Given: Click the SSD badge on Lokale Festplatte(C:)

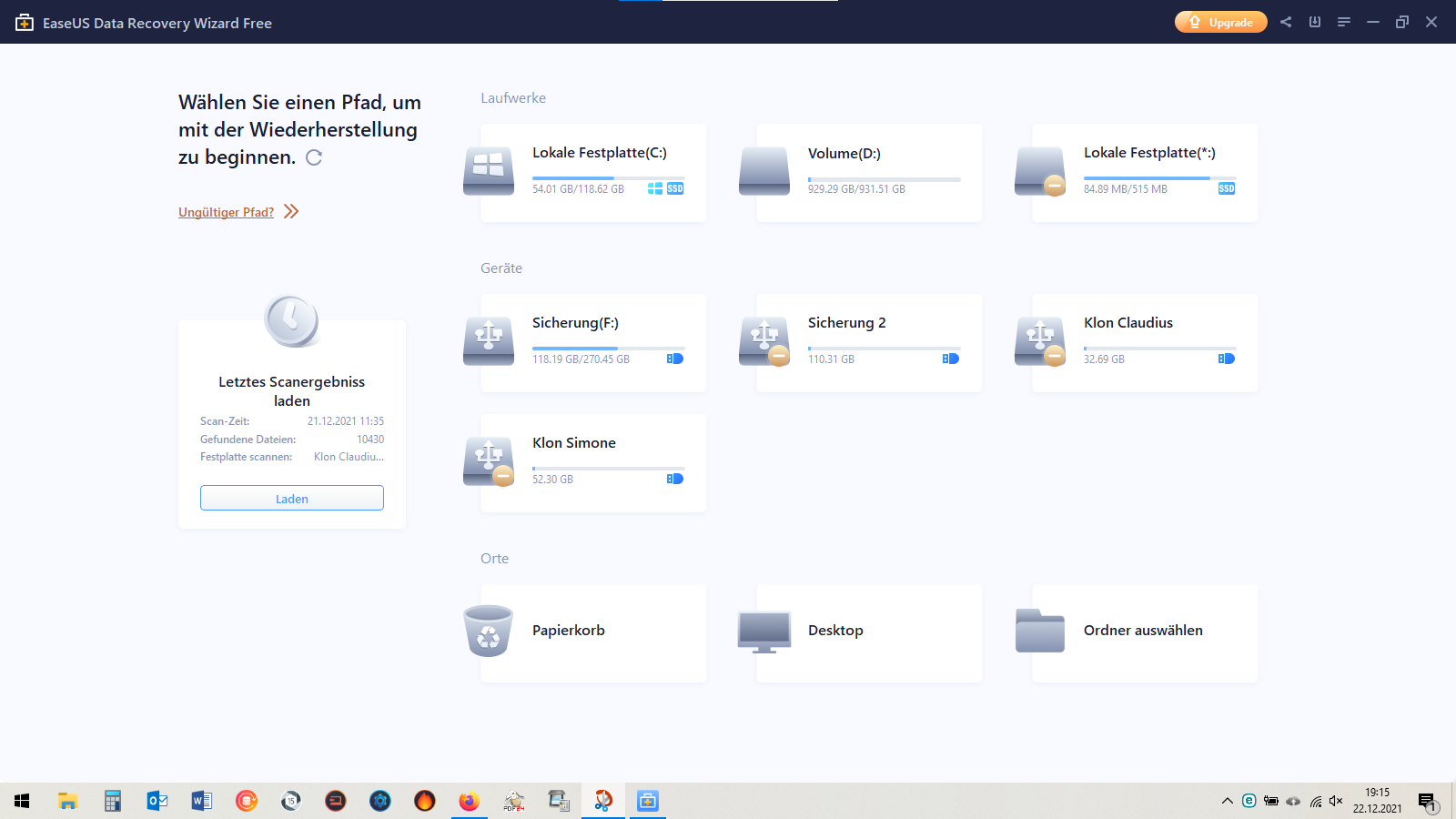Looking at the screenshot, I should point(675,188).
